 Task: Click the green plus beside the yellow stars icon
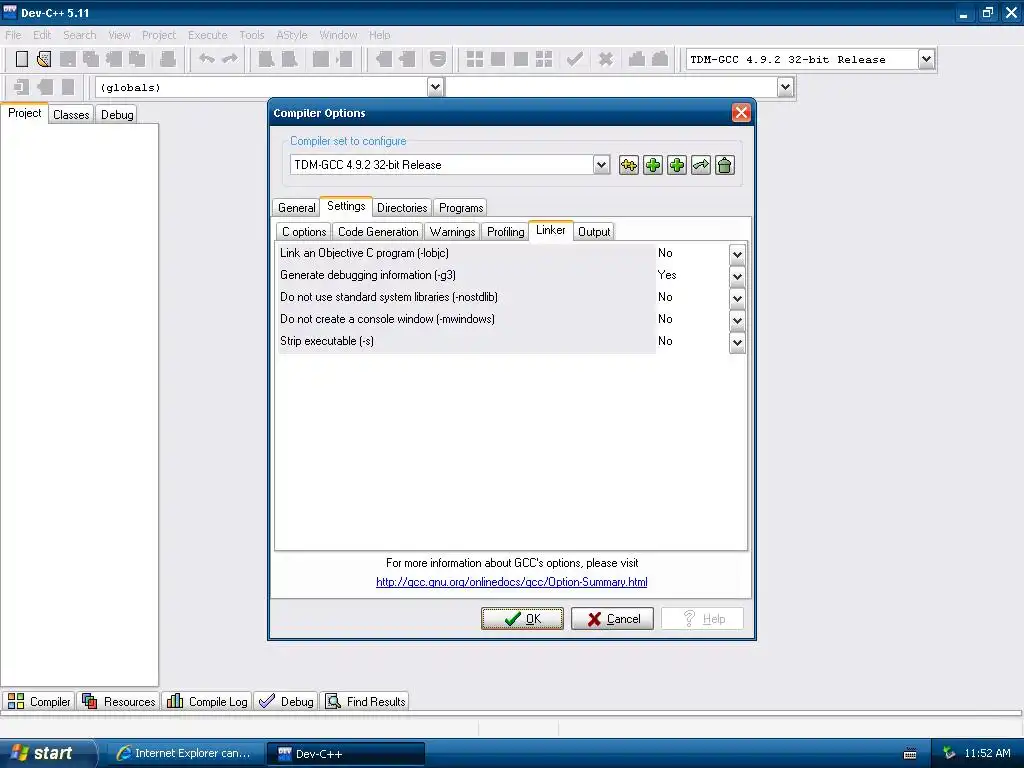click(x=652, y=165)
